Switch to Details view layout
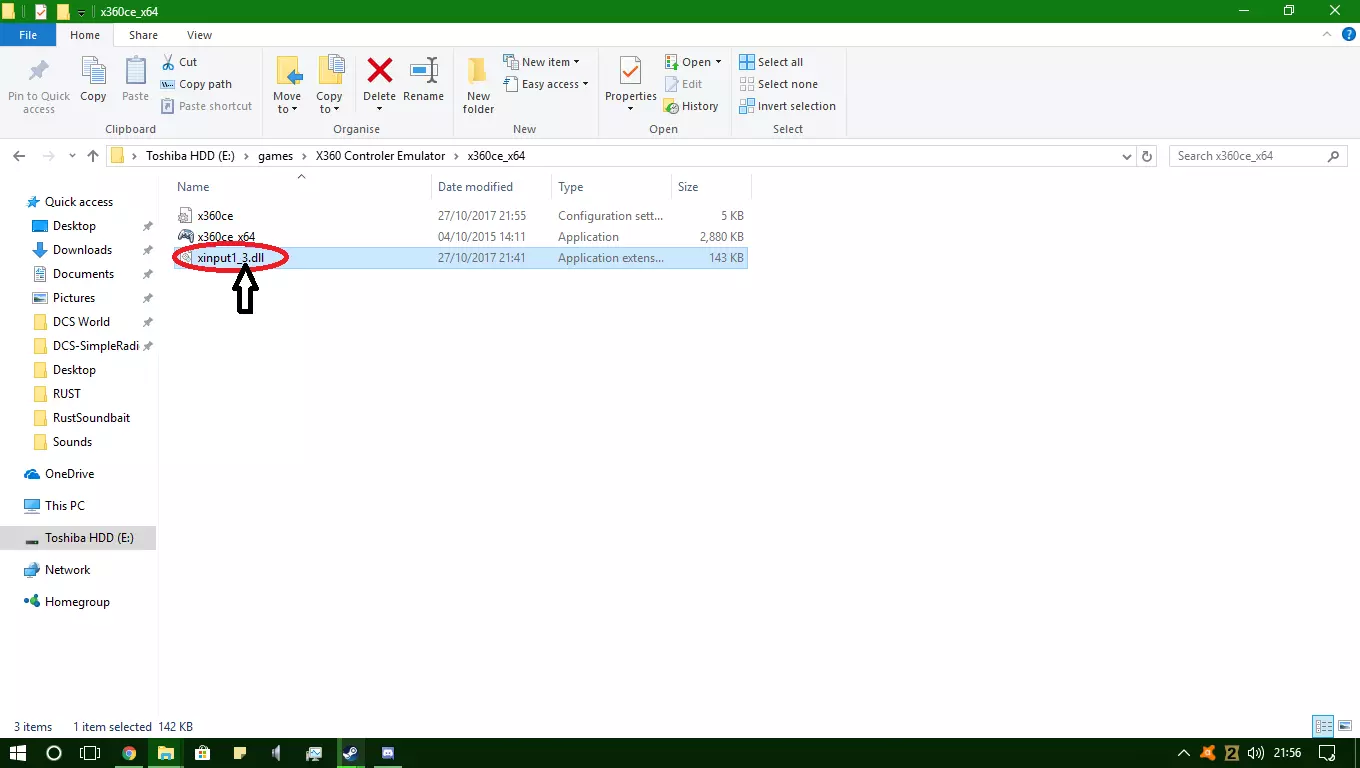This screenshot has width=1360, height=768. point(1324,727)
